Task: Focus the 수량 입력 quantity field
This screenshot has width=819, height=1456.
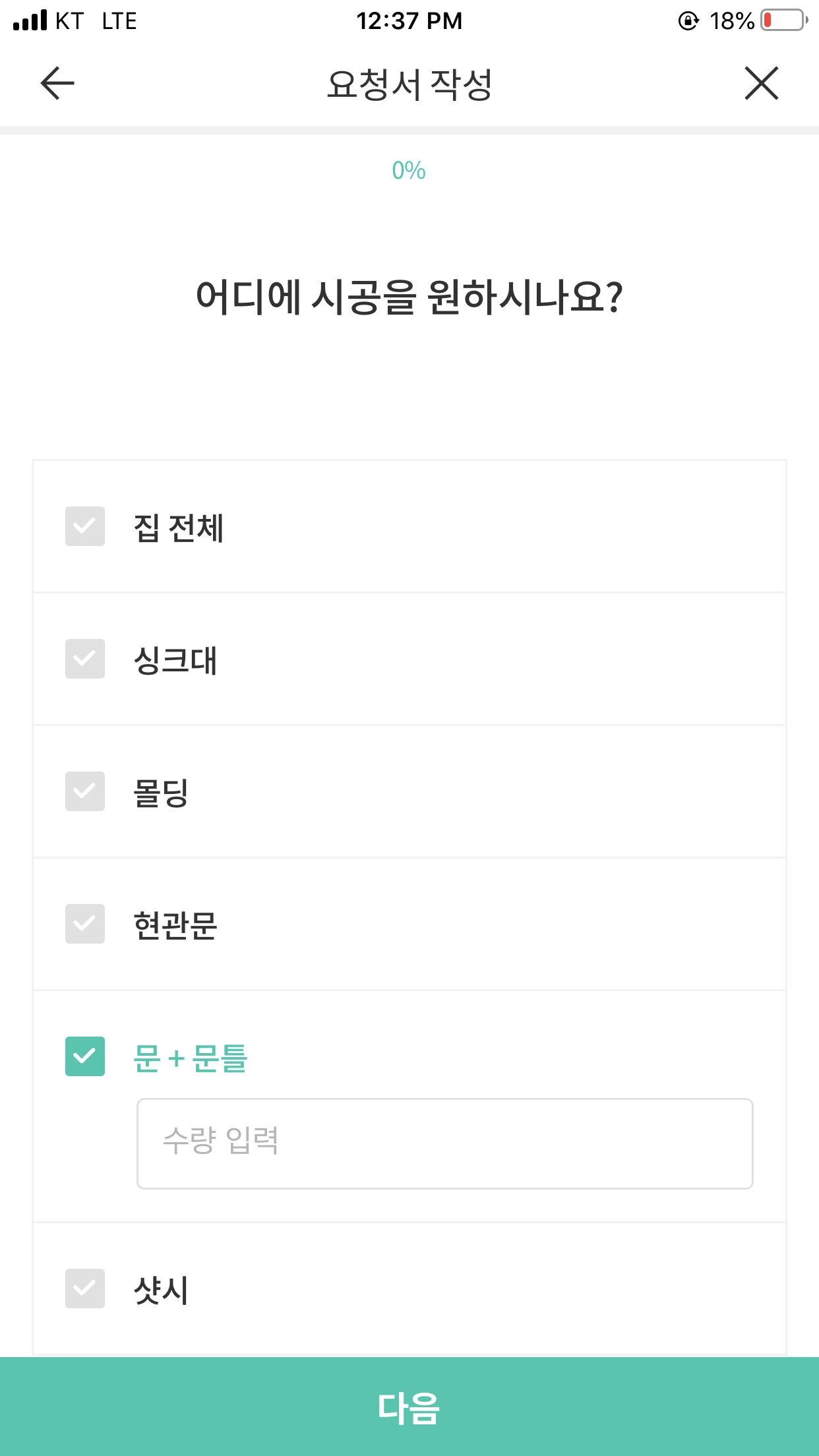Action: click(444, 1143)
